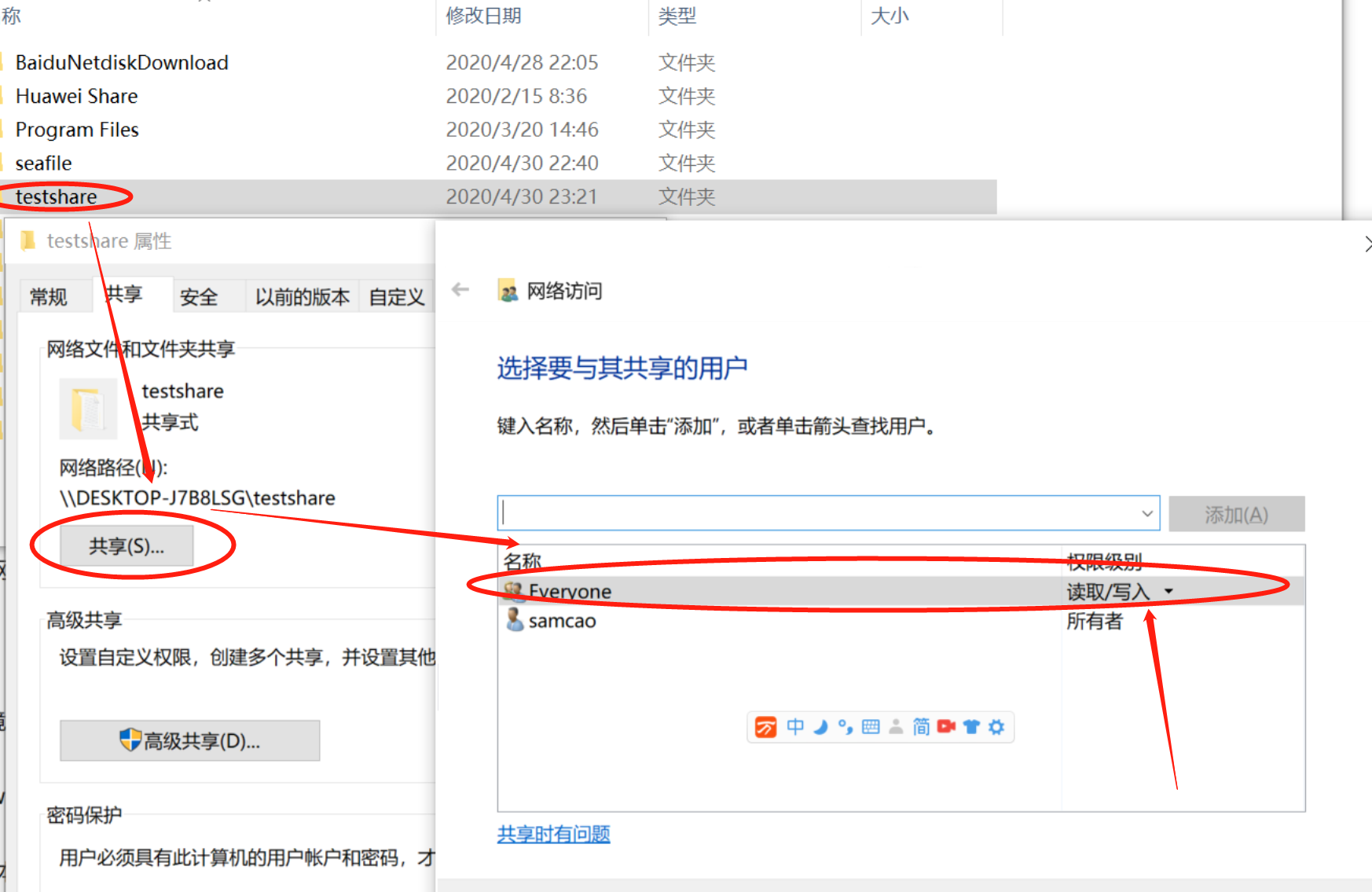Click the network path \\DESKTOP-J7B8LSG\testshare text
1372x892 pixels.
click(x=197, y=497)
